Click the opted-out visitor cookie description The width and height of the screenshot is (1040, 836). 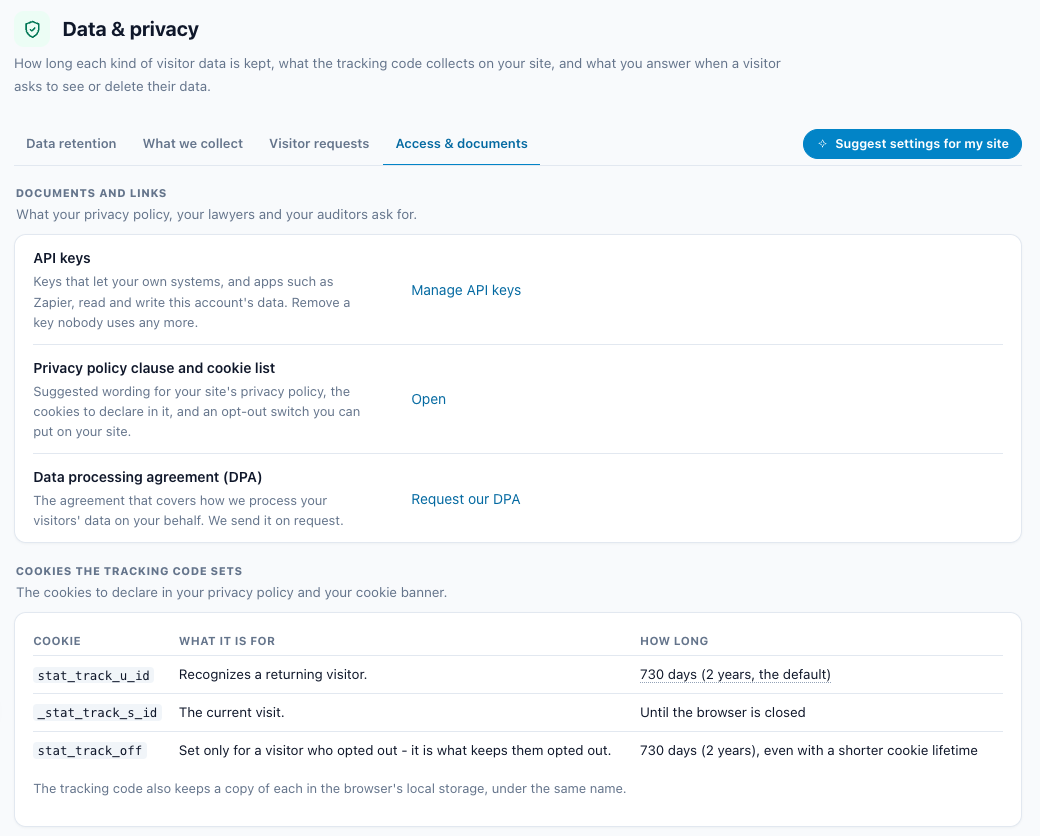pyautogui.click(x=395, y=750)
